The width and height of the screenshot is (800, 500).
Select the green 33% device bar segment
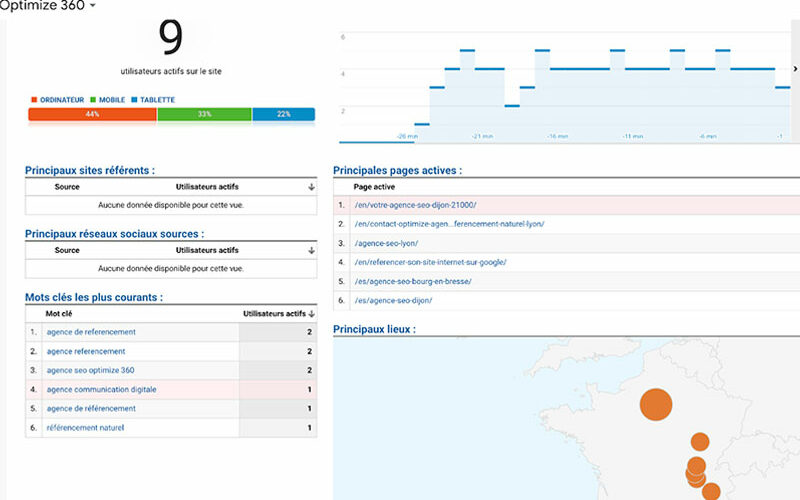tap(204, 114)
